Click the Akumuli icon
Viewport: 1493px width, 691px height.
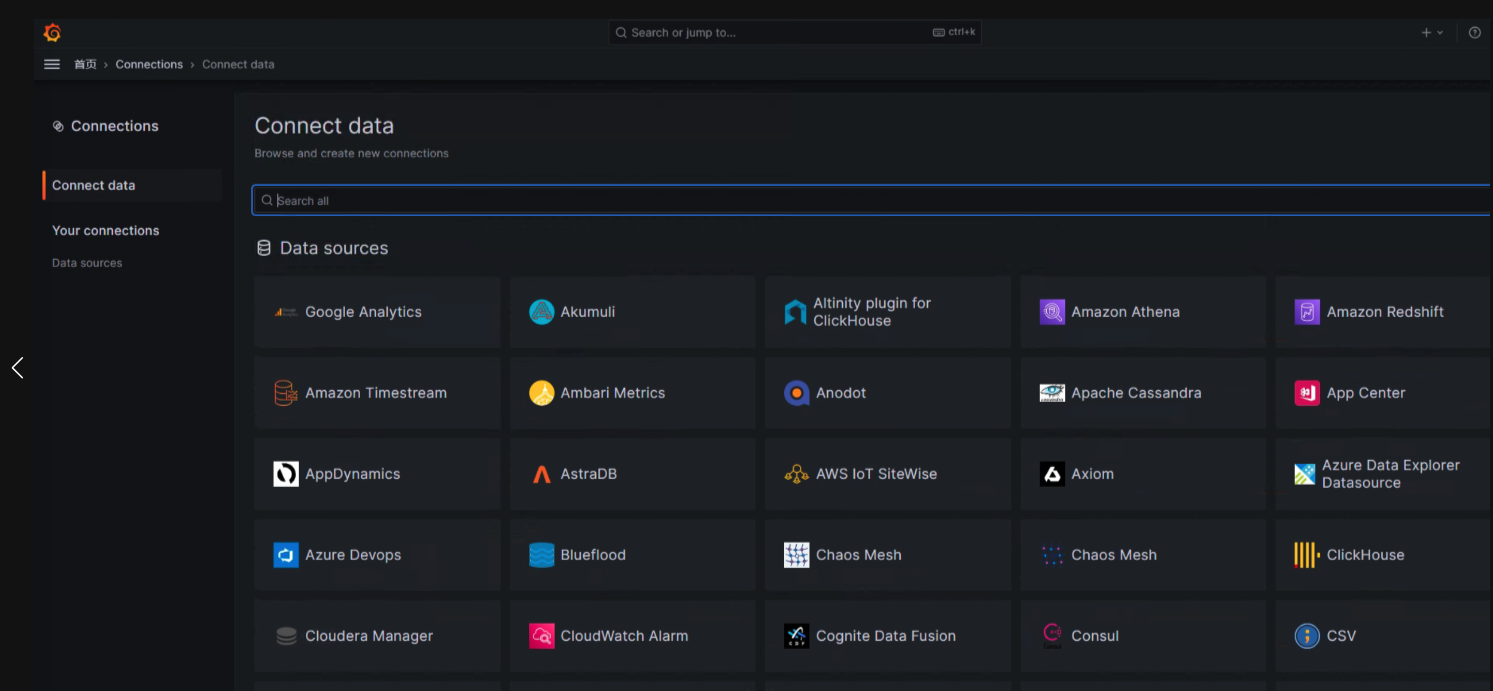(542, 312)
